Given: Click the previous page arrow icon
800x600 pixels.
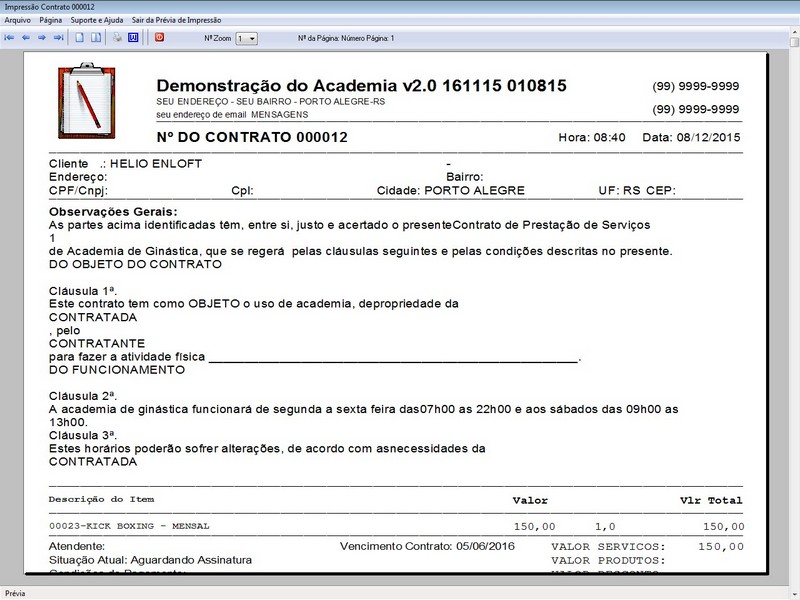Looking at the screenshot, I should [x=26, y=38].
